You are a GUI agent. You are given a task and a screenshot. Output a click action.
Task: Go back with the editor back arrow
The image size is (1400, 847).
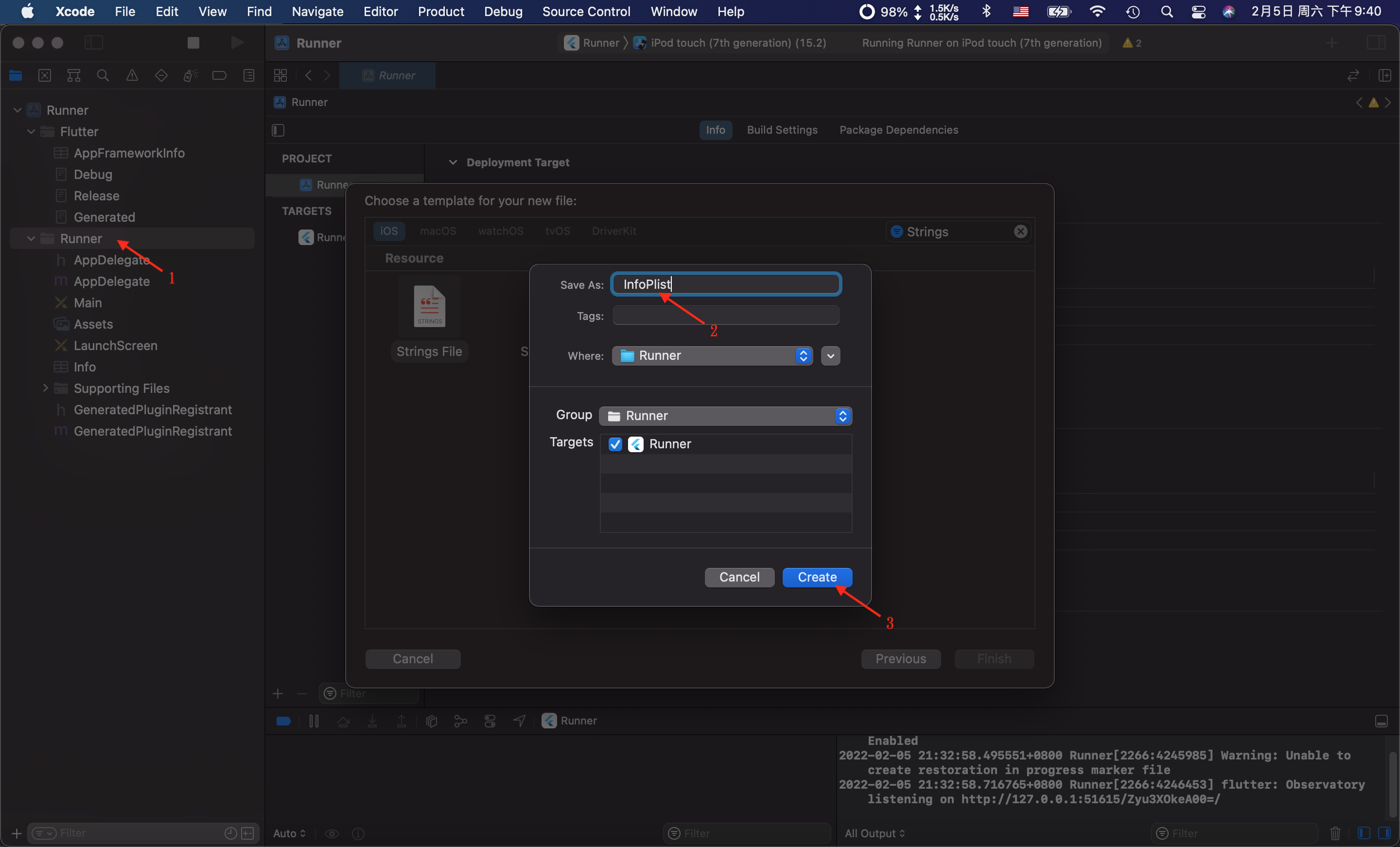pyautogui.click(x=309, y=75)
